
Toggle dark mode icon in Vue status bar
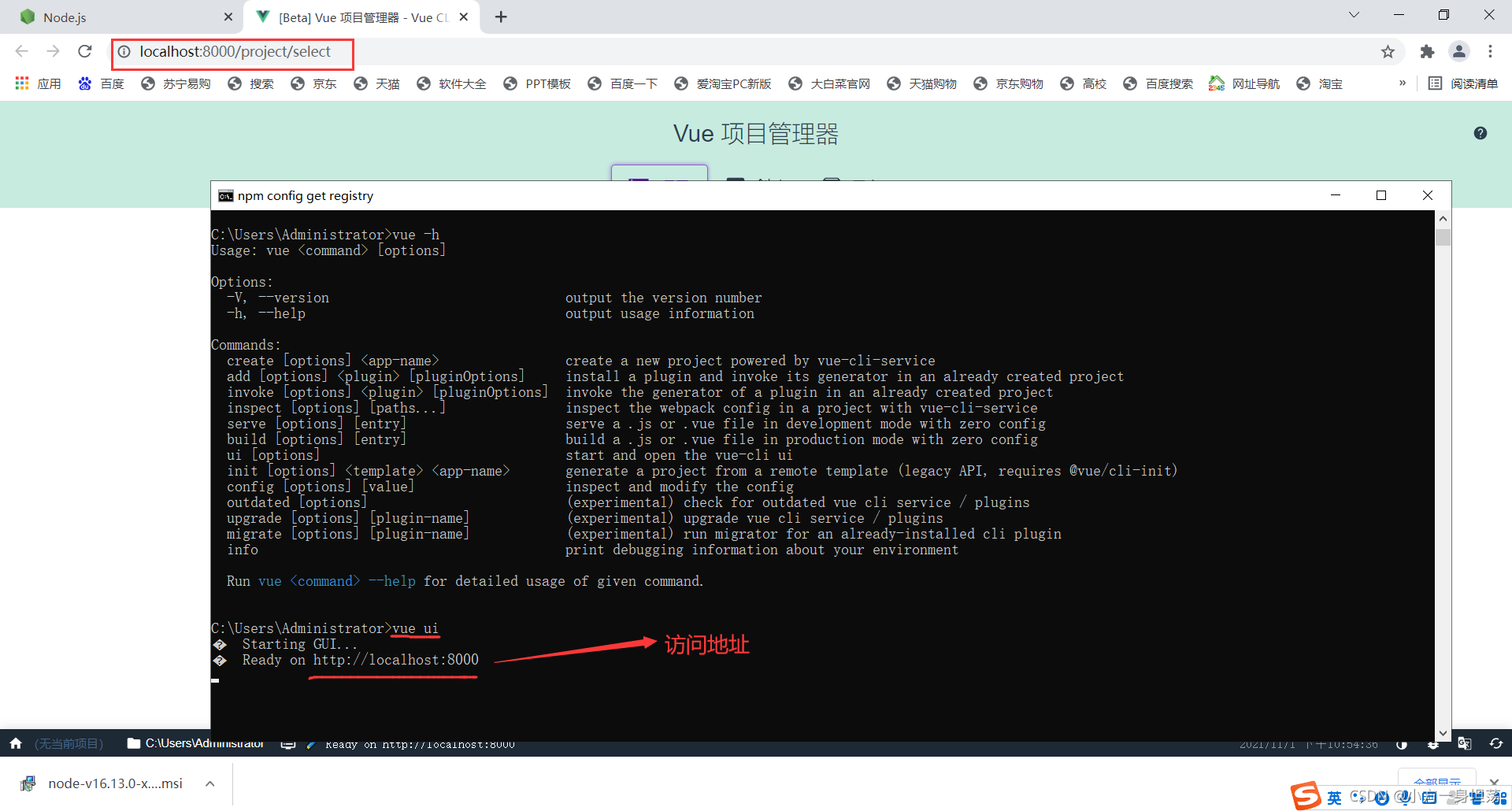point(1402,744)
